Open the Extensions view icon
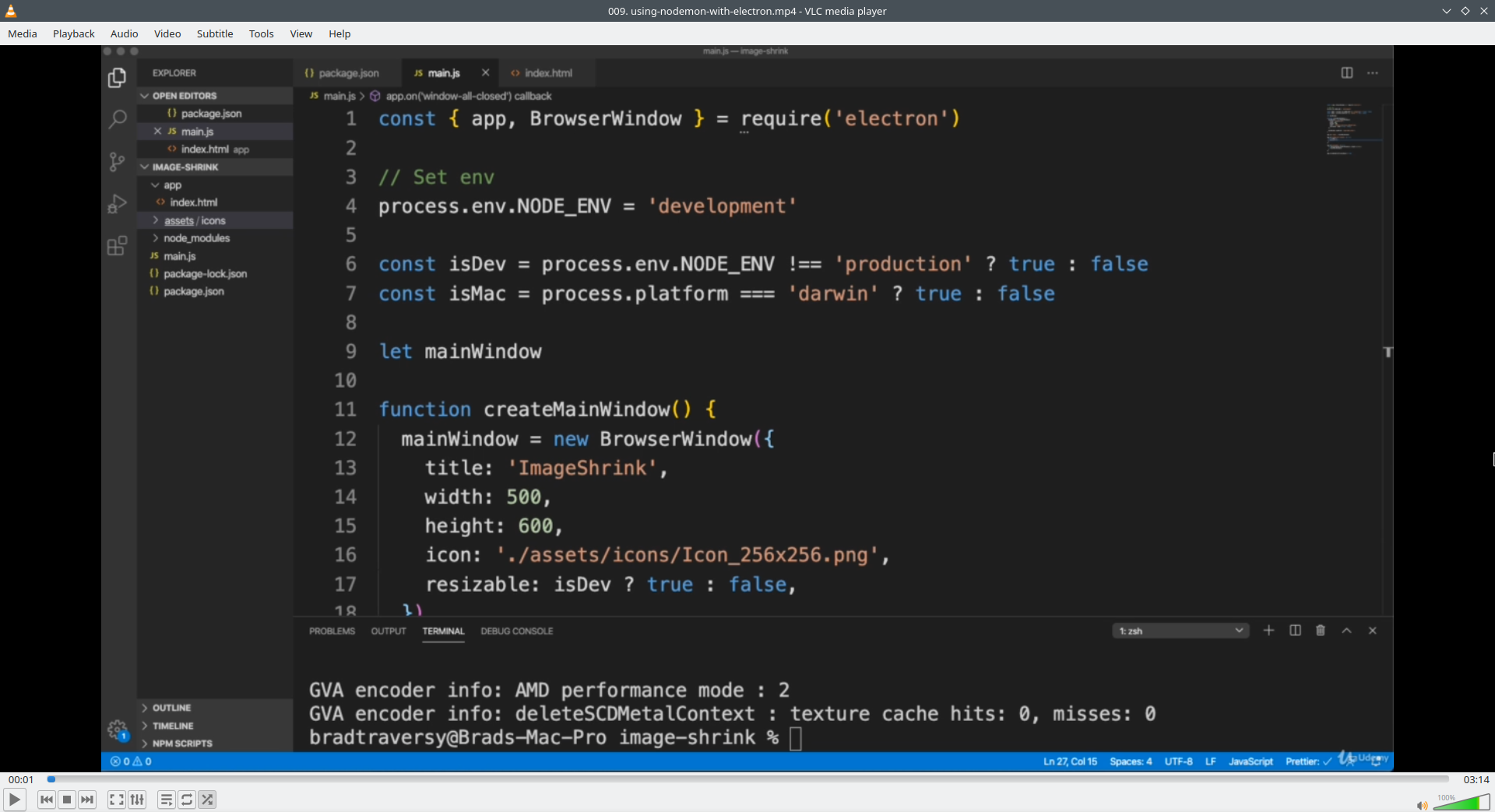This screenshot has height=812, width=1495. 117,246
